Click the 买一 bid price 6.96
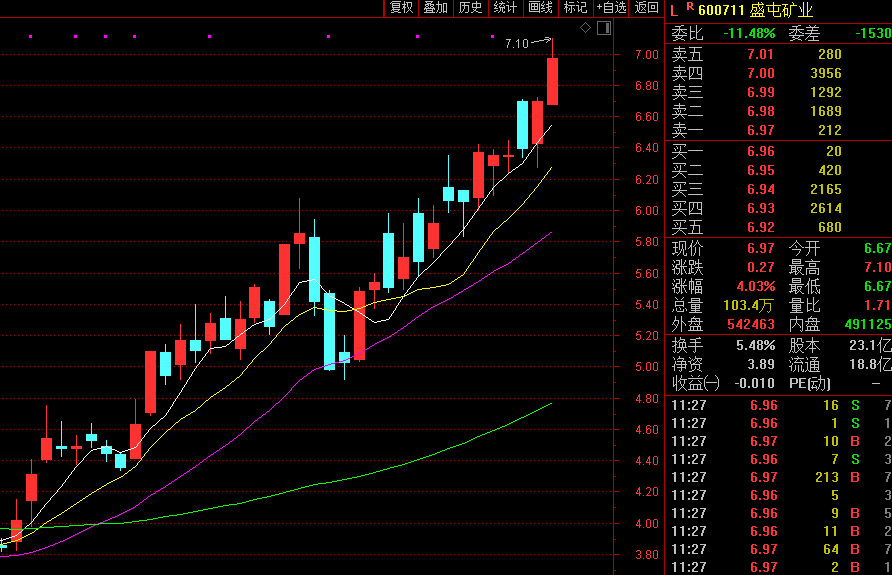 760,151
